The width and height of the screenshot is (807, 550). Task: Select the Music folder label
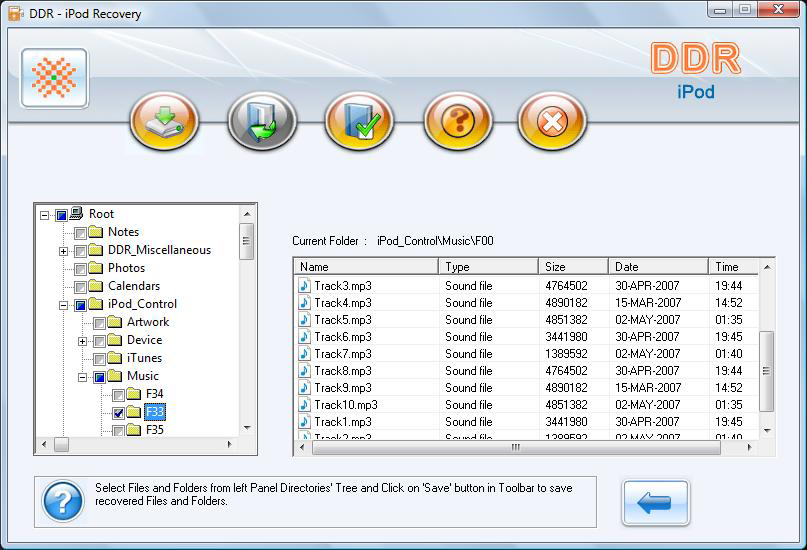tap(143, 376)
